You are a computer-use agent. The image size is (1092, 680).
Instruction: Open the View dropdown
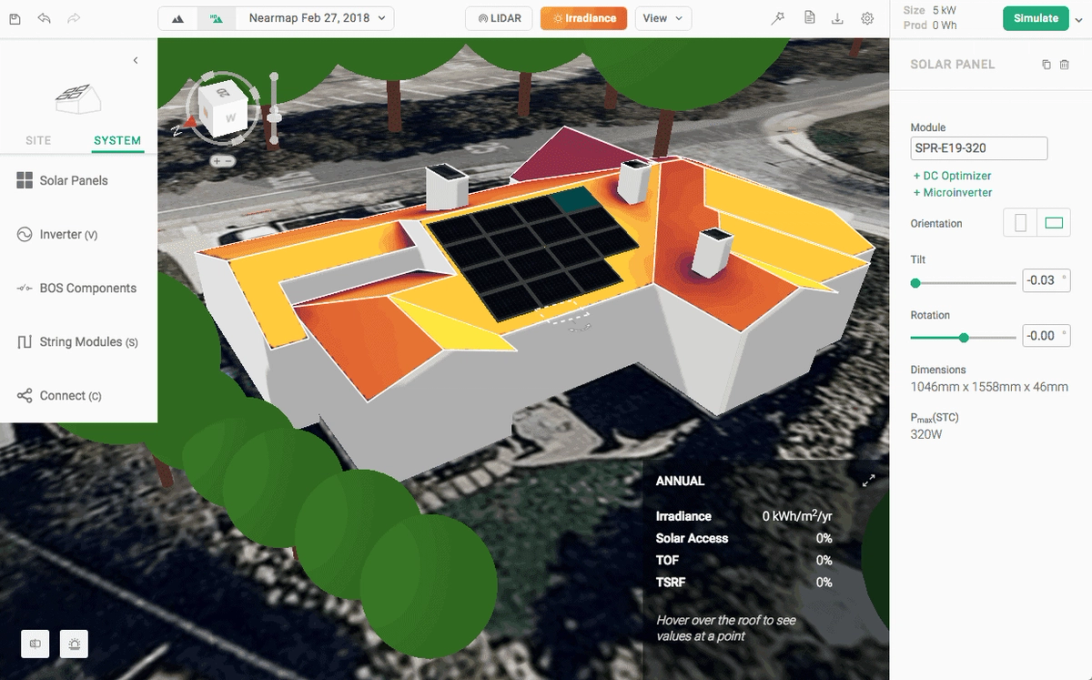pyautogui.click(x=662, y=18)
